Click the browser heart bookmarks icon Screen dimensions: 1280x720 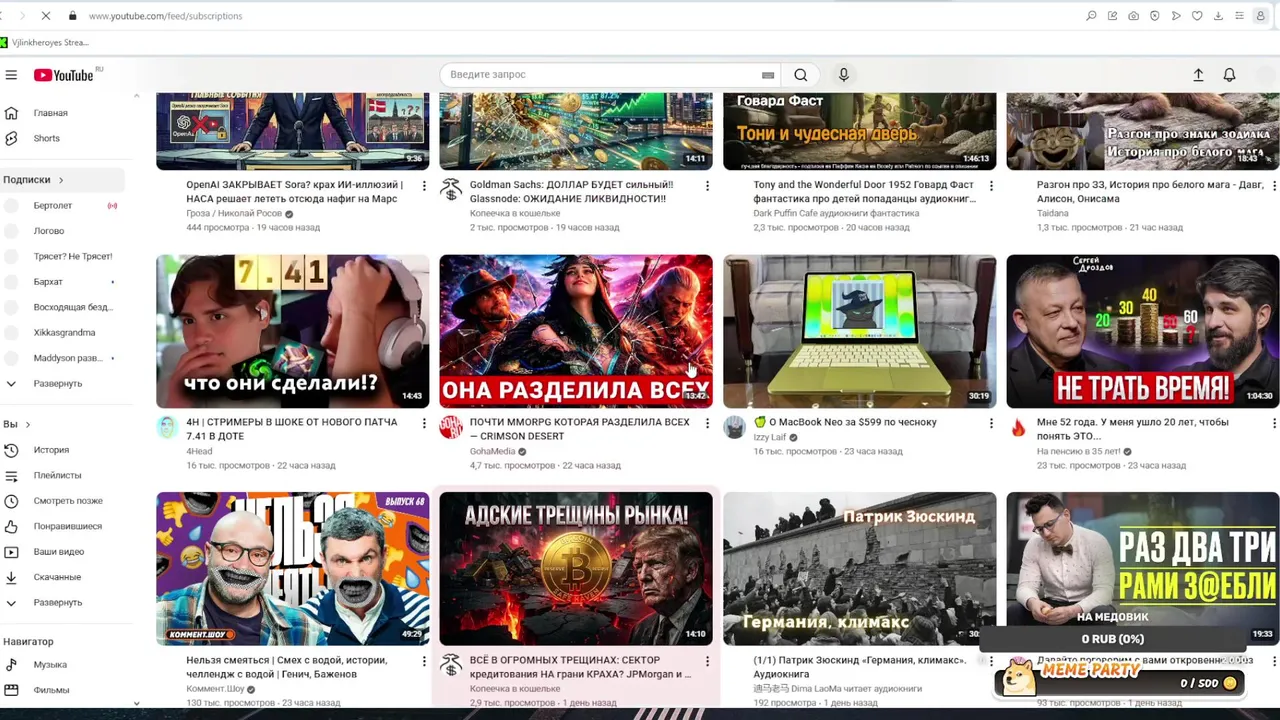point(1197,16)
